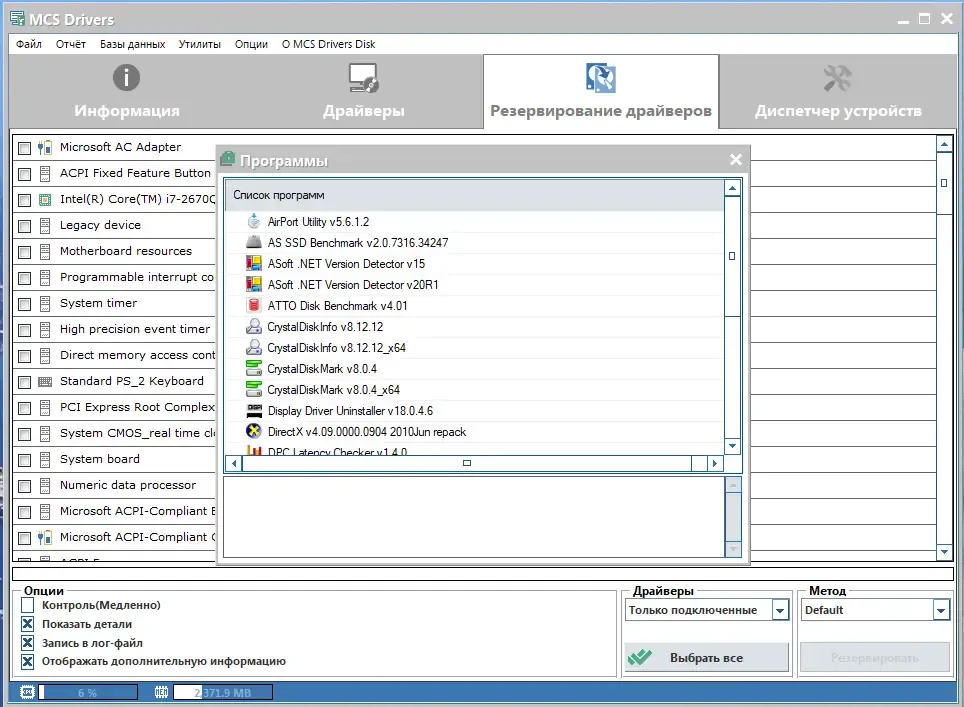Image resolution: width=964 pixels, height=707 pixels.
Task: Check the Legacy device checkbox
Action: [25, 226]
